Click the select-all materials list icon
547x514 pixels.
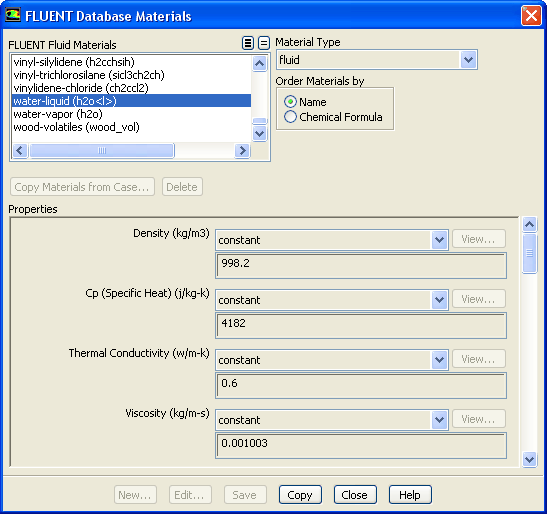(x=248, y=43)
